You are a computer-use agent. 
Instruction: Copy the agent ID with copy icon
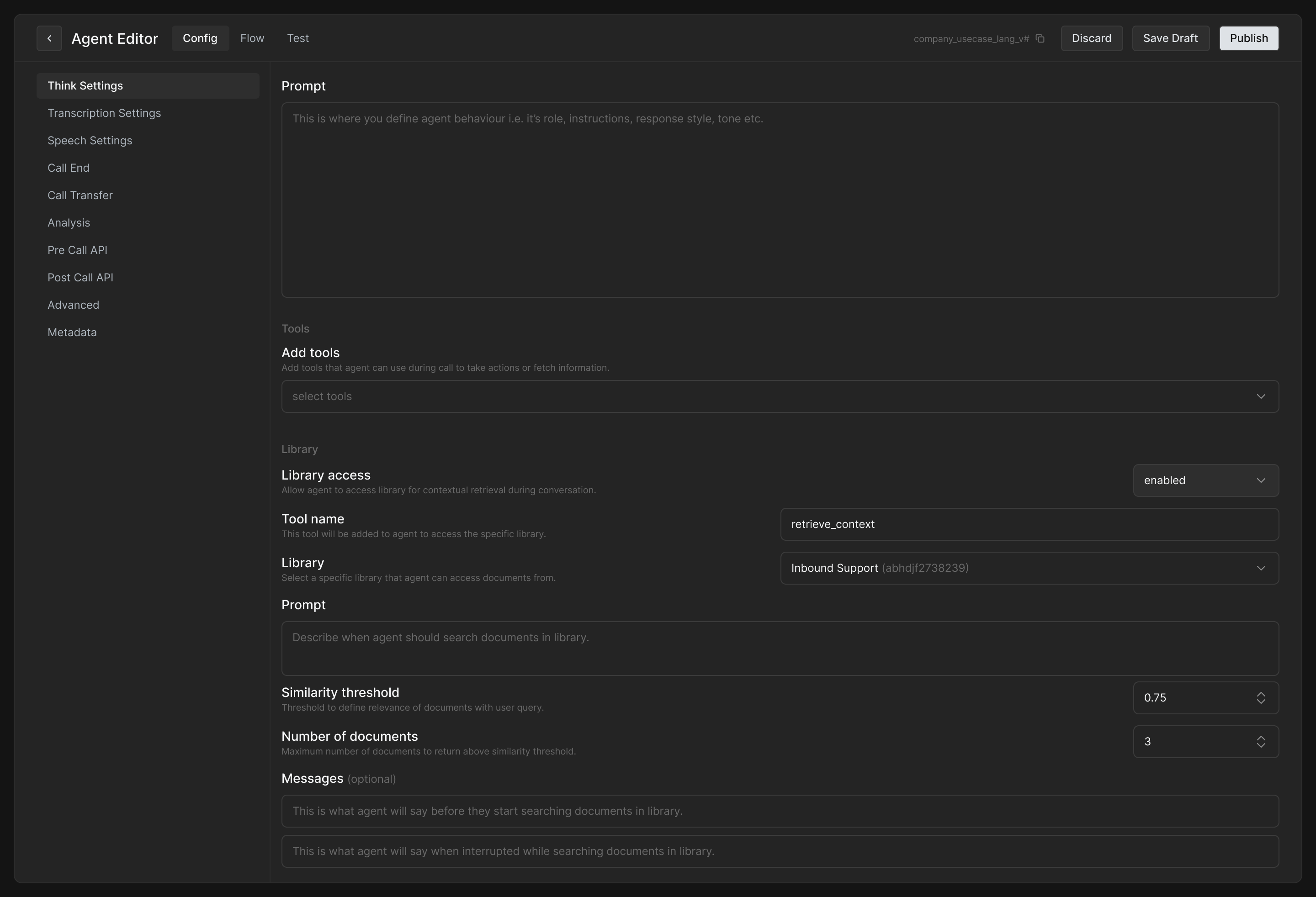(1040, 38)
